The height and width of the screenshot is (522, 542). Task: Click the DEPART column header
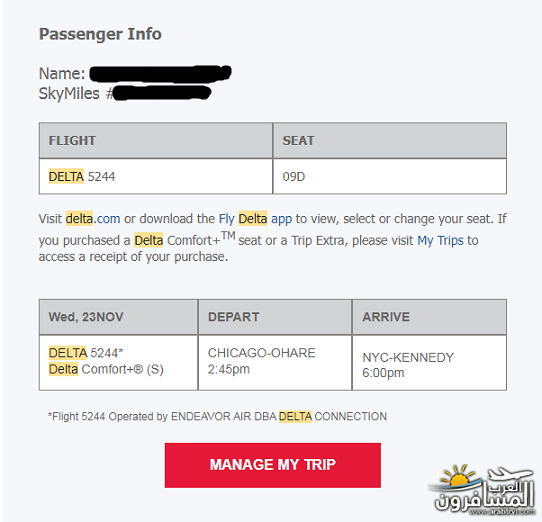(275, 317)
